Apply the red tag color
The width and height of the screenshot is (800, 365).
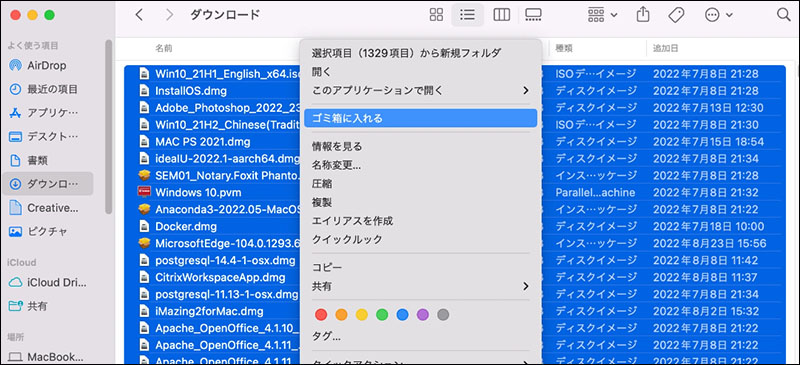point(321,314)
